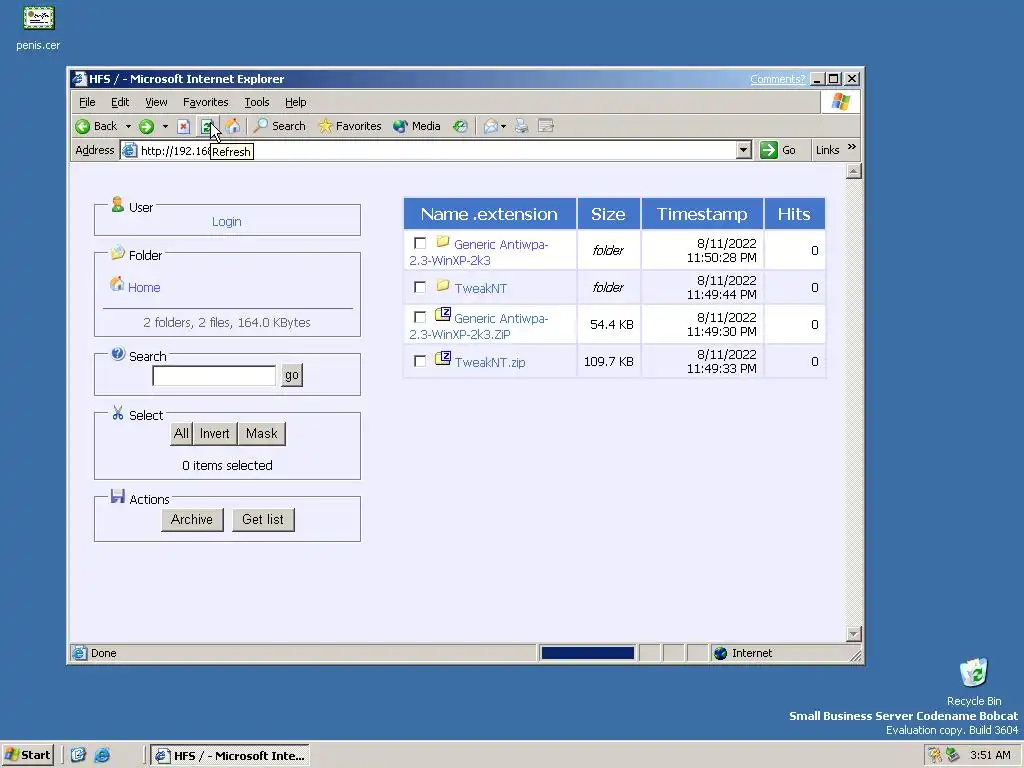The height and width of the screenshot is (768, 1024).
Task: Click the page icon in address bar
Action: [x=130, y=151]
